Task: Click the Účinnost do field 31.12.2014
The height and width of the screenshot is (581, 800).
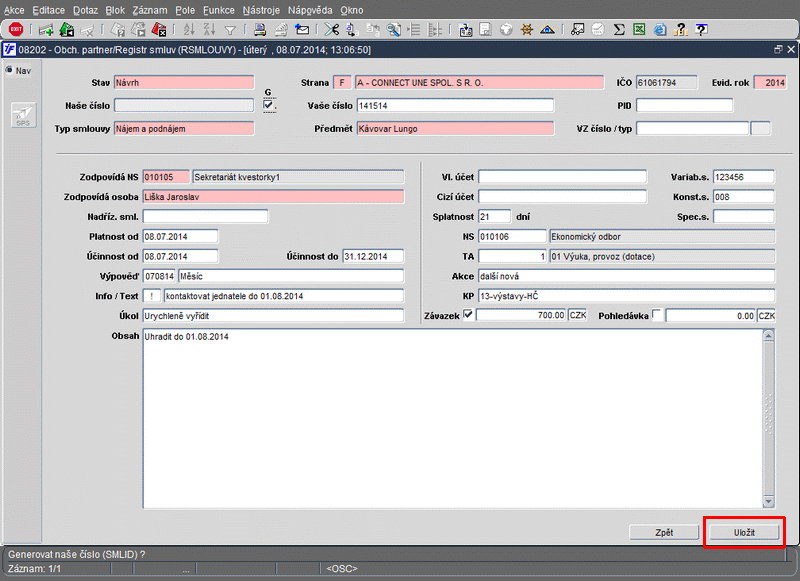Action: 373,257
